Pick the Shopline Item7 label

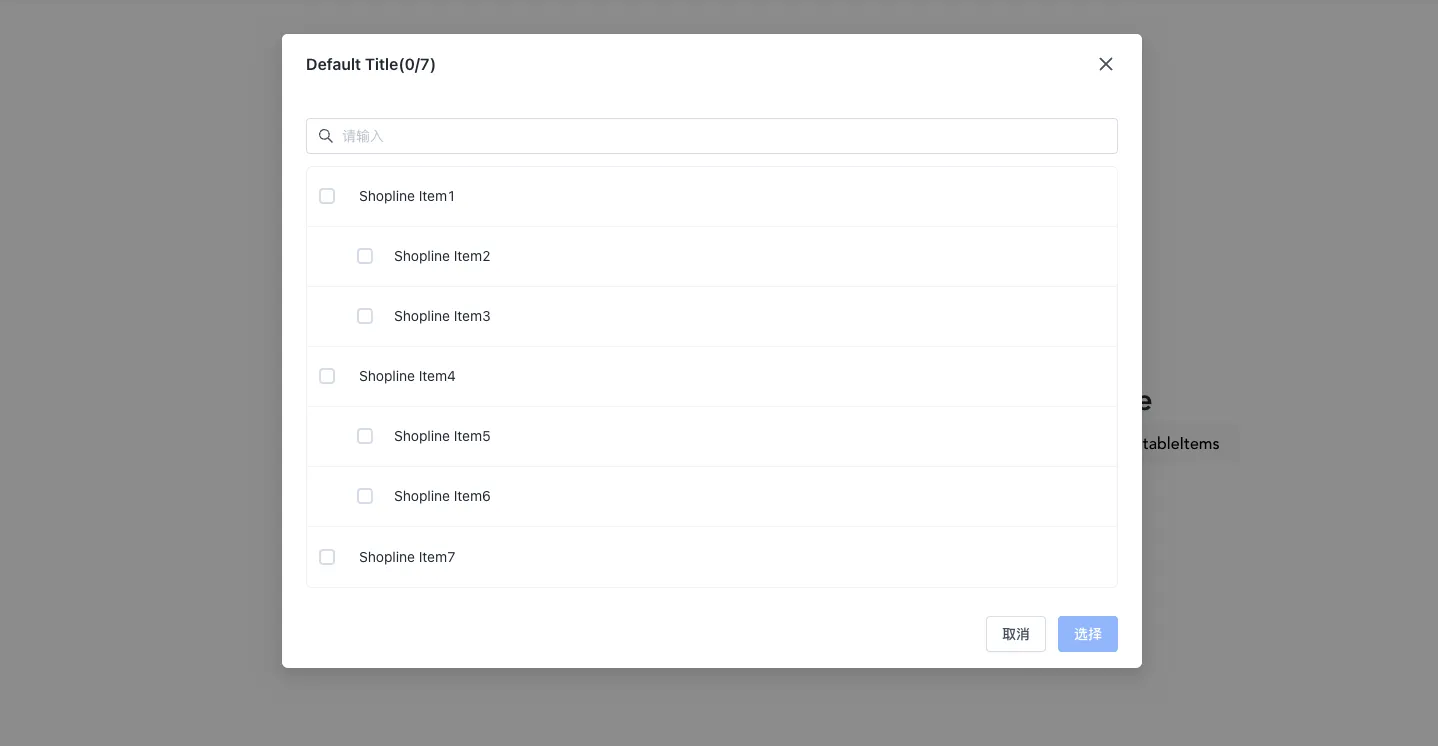406,557
